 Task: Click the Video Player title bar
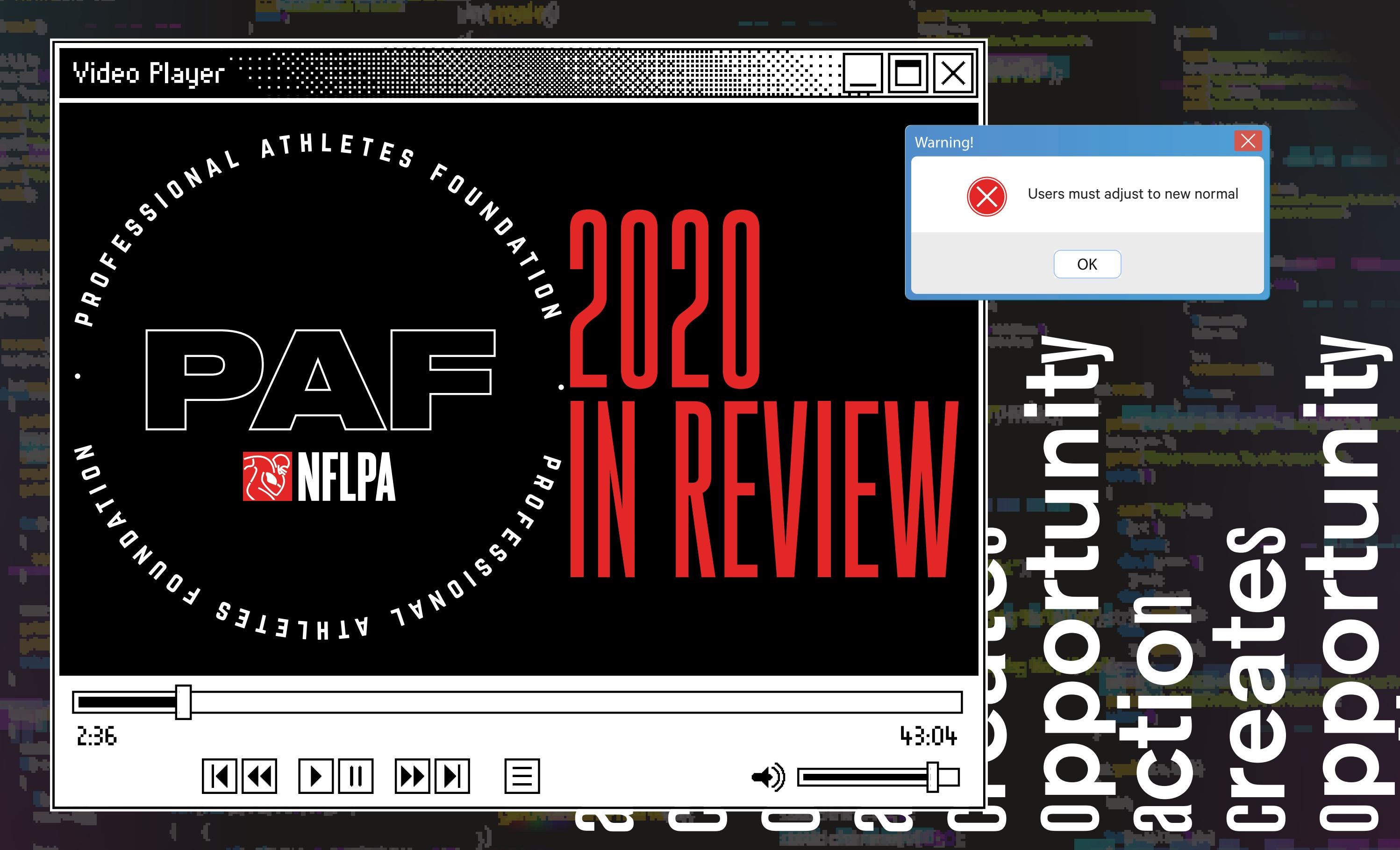tap(149, 73)
